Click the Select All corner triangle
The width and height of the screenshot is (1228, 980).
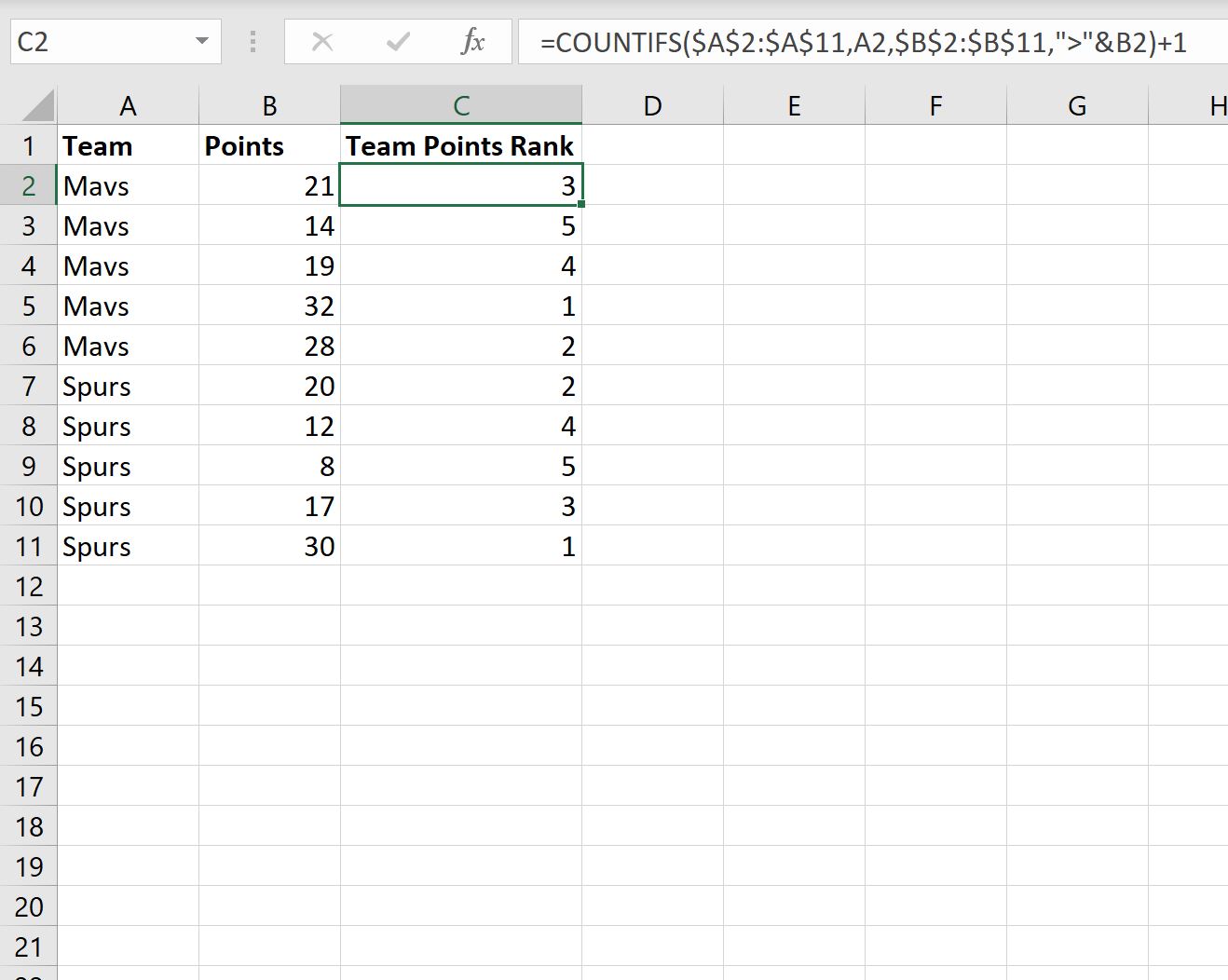click(x=37, y=105)
